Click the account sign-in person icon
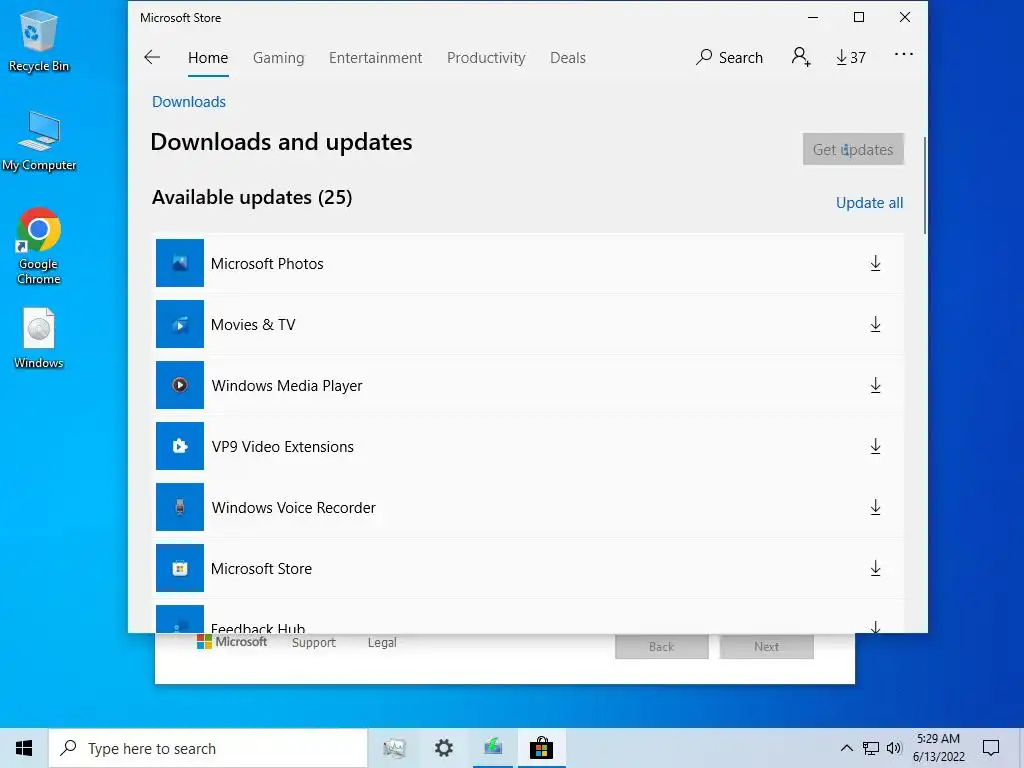1024x768 pixels. [801, 57]
